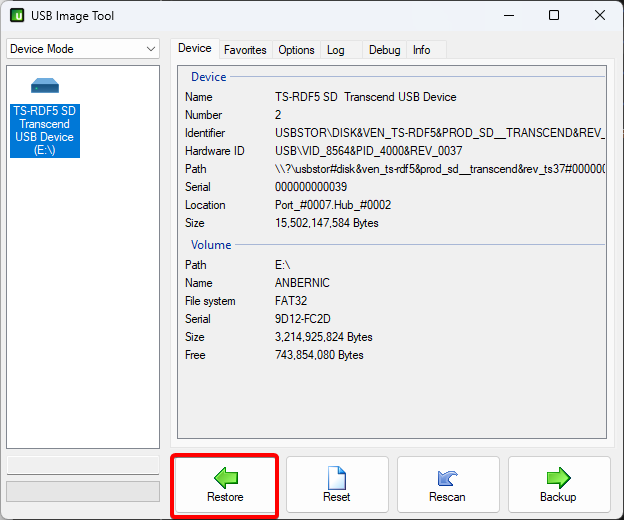Select the volume name ANBERNIC field
The height and width of the screenshot is (520, 624).
pos(302,283)
